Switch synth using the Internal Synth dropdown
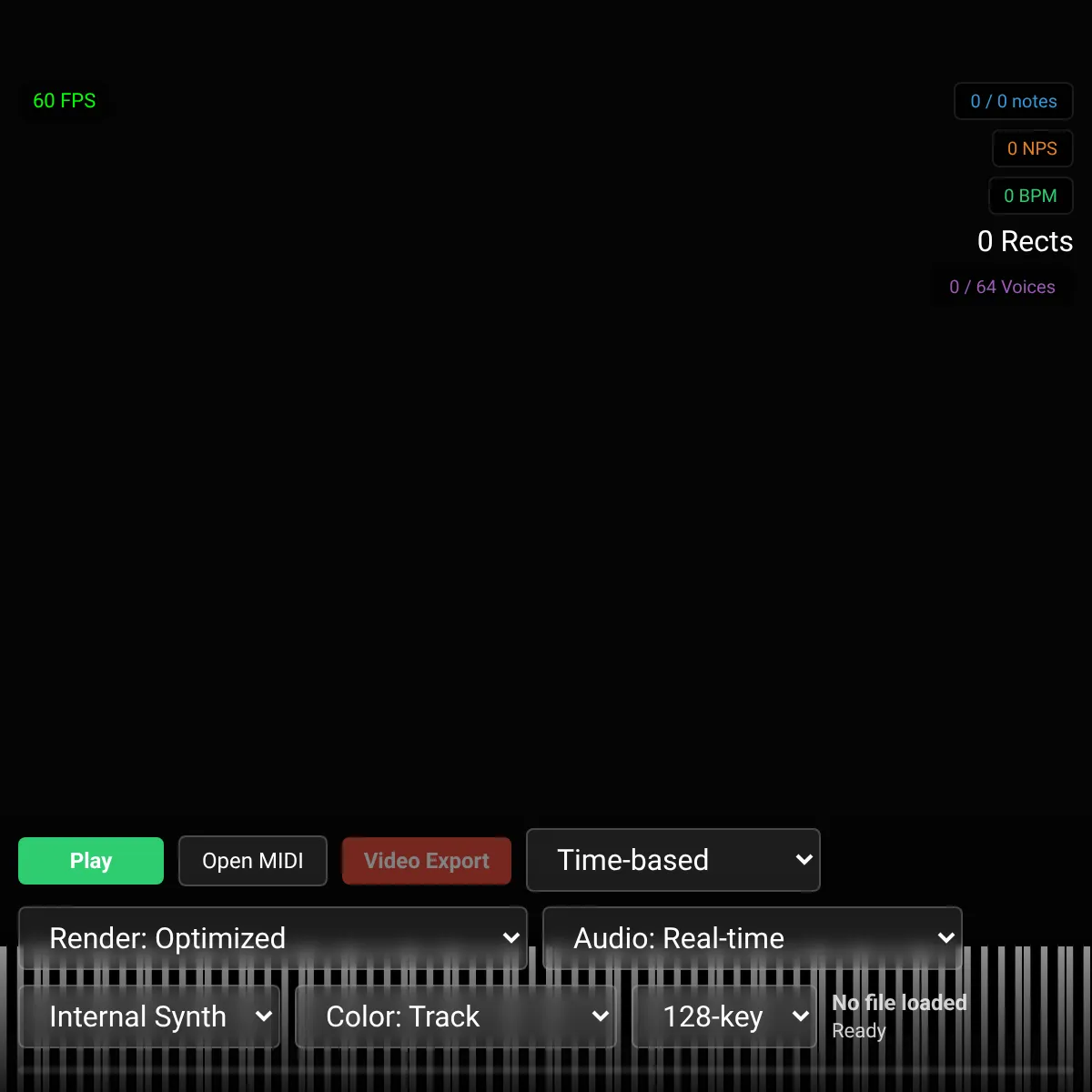This screenshot has width=1092, height=1092. 148,1016
